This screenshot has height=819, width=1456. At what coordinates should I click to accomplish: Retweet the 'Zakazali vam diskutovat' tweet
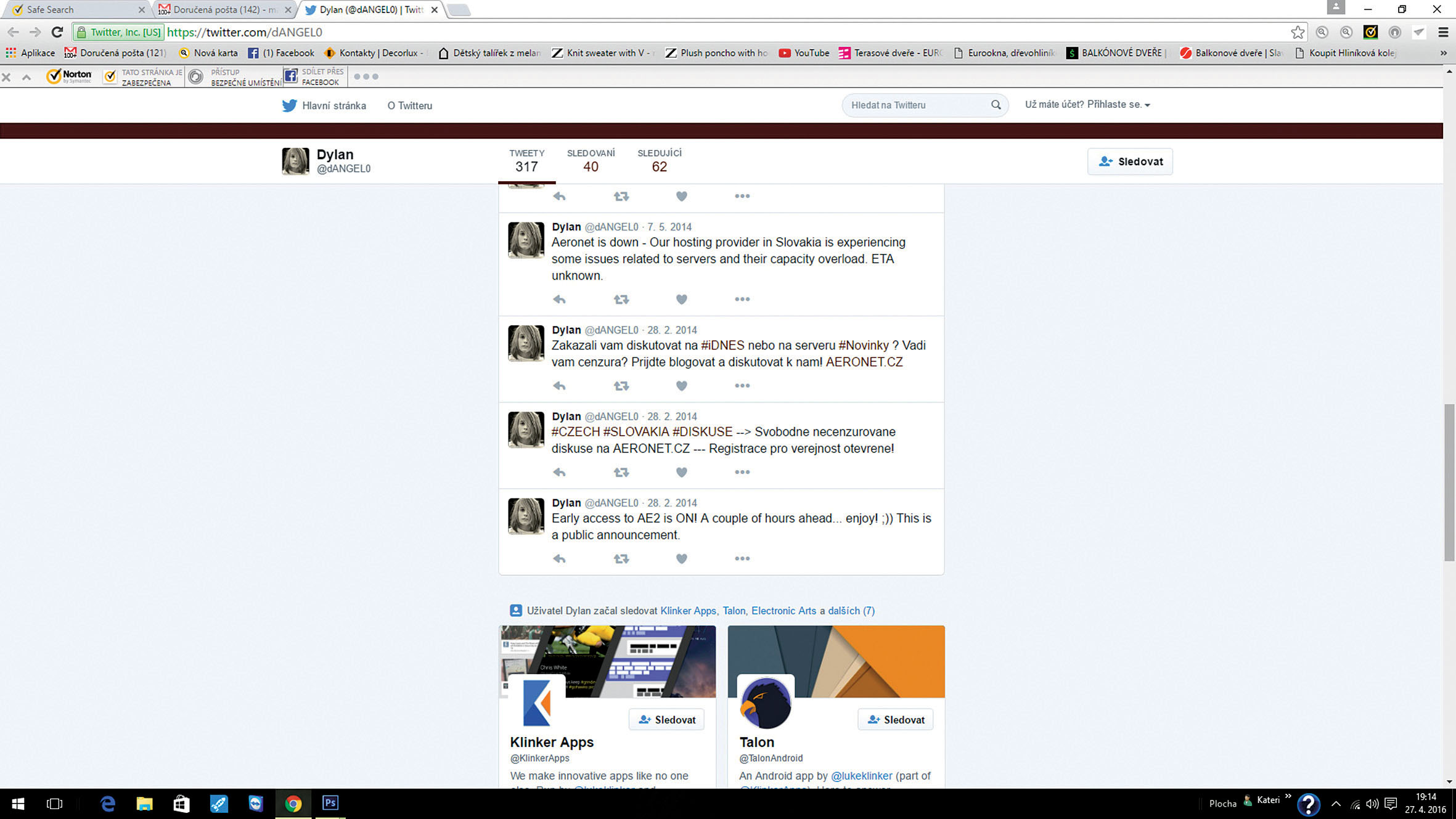(621, 386)
